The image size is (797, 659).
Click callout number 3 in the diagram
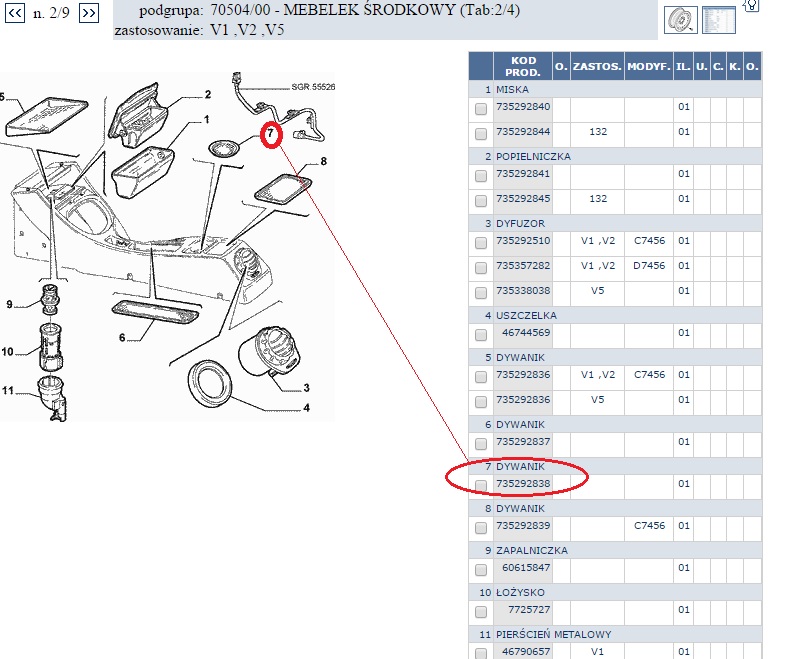pyautogui.click(x=306, y=388)
